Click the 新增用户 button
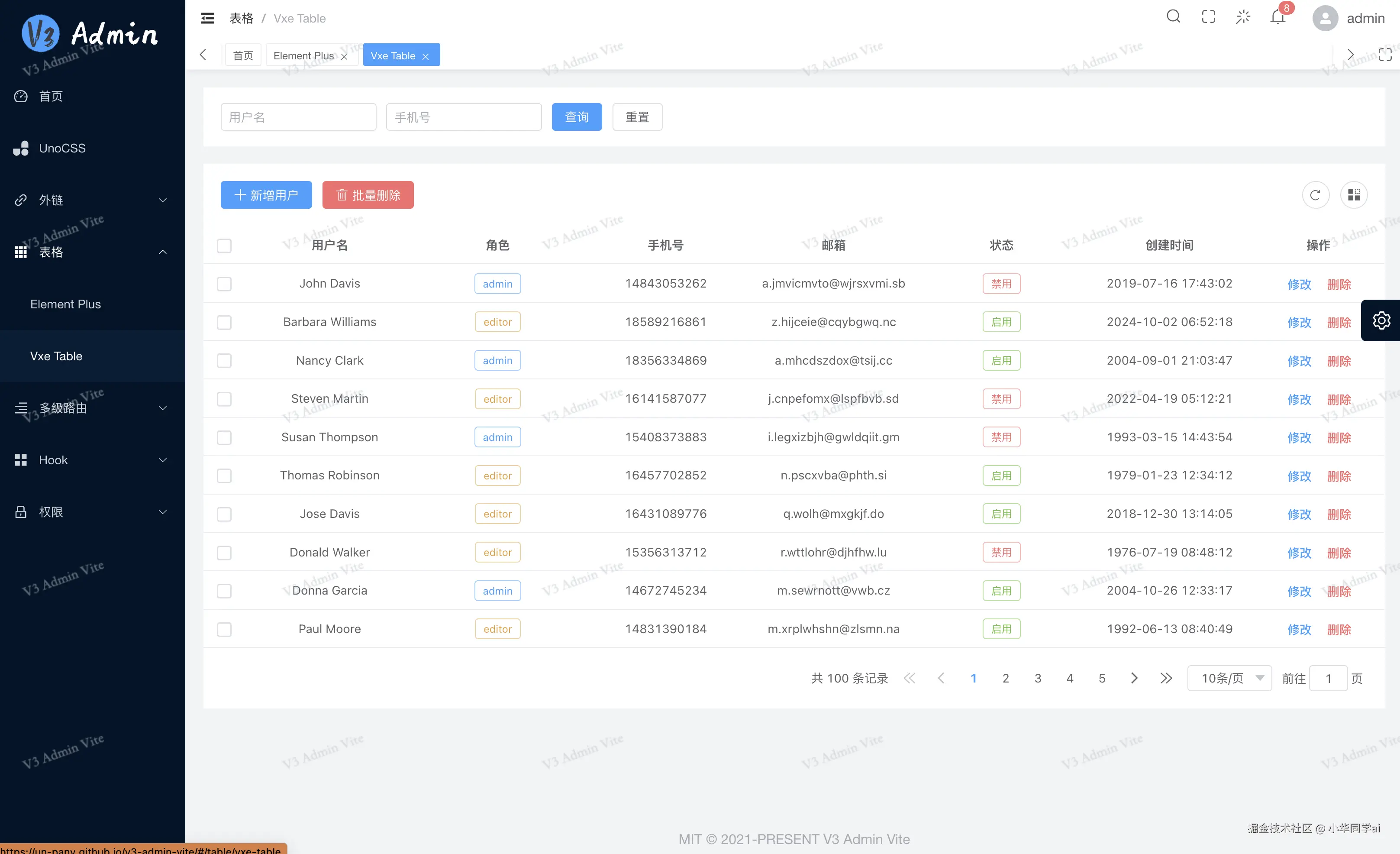 [x=266, y=195]
